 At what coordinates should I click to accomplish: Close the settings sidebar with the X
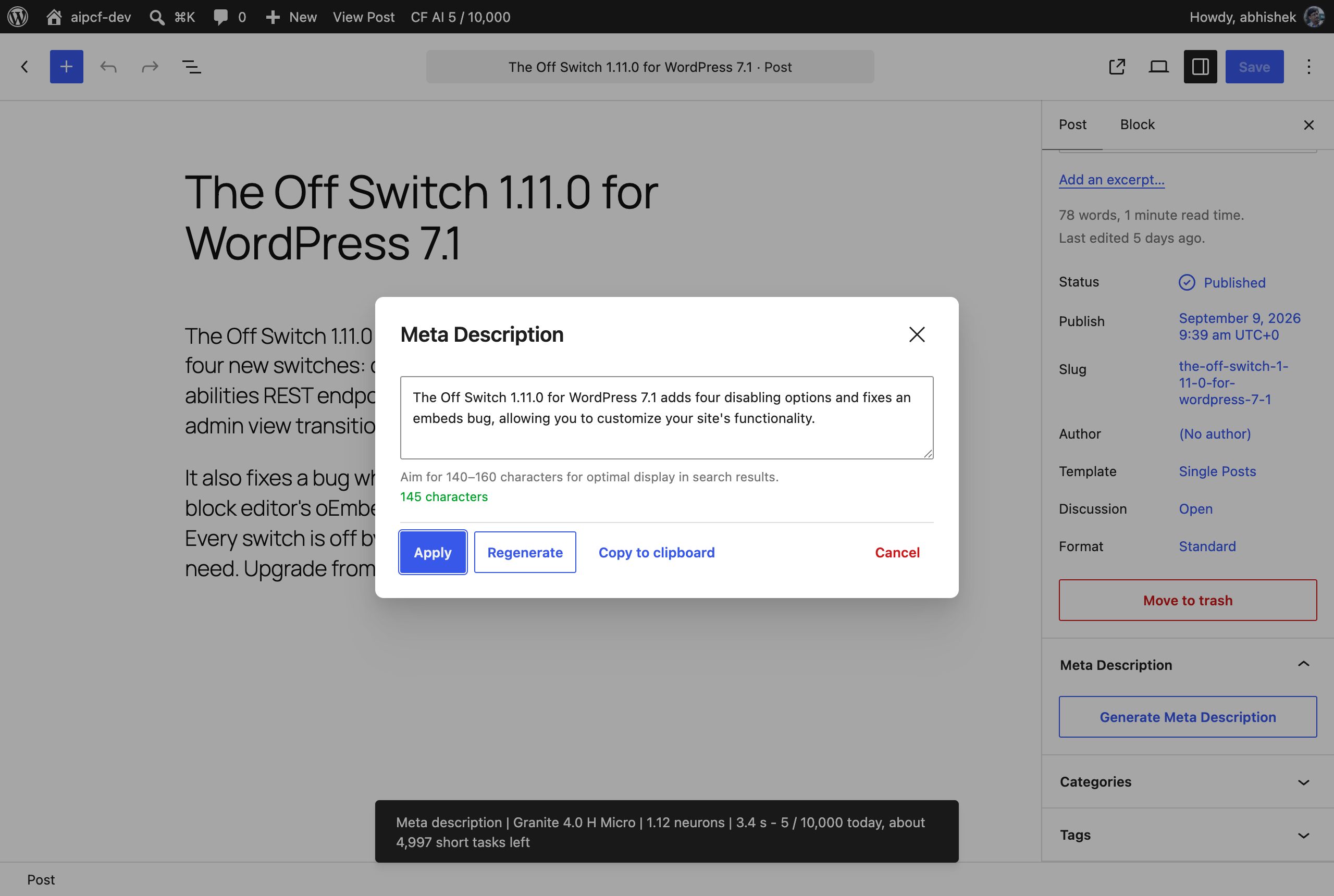click(1308, 125)
